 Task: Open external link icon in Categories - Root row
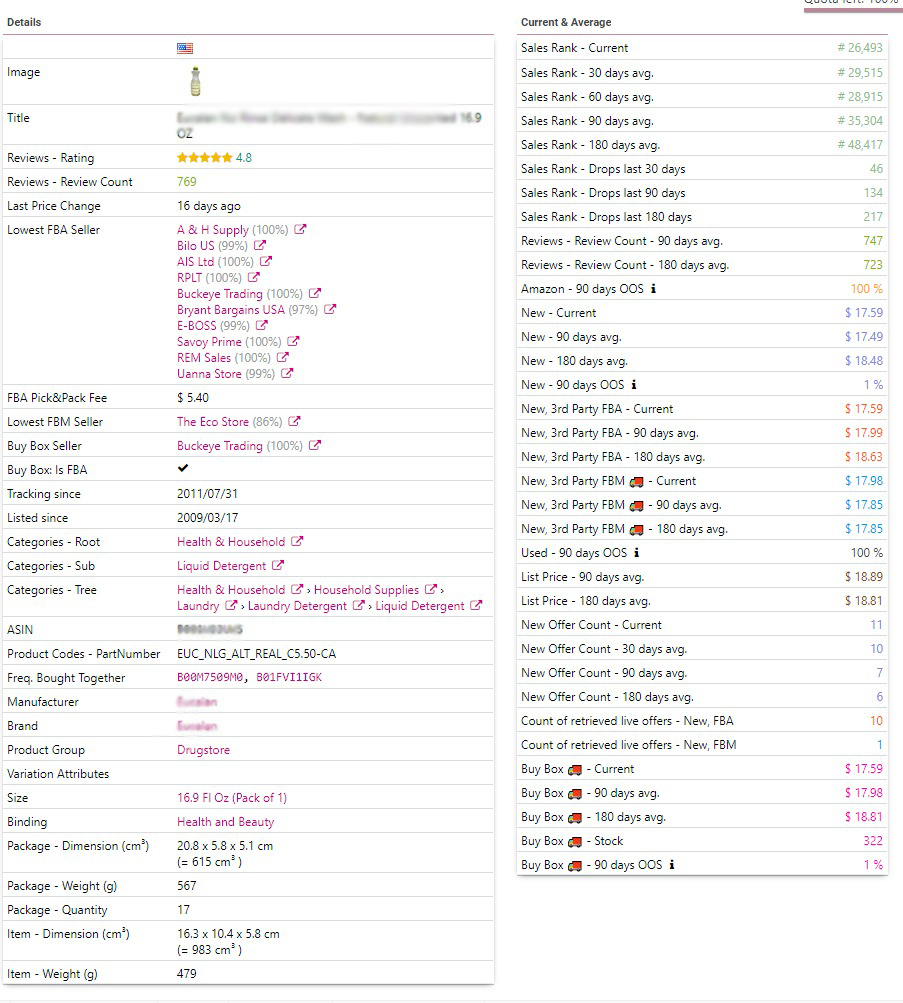pos(297,541)
